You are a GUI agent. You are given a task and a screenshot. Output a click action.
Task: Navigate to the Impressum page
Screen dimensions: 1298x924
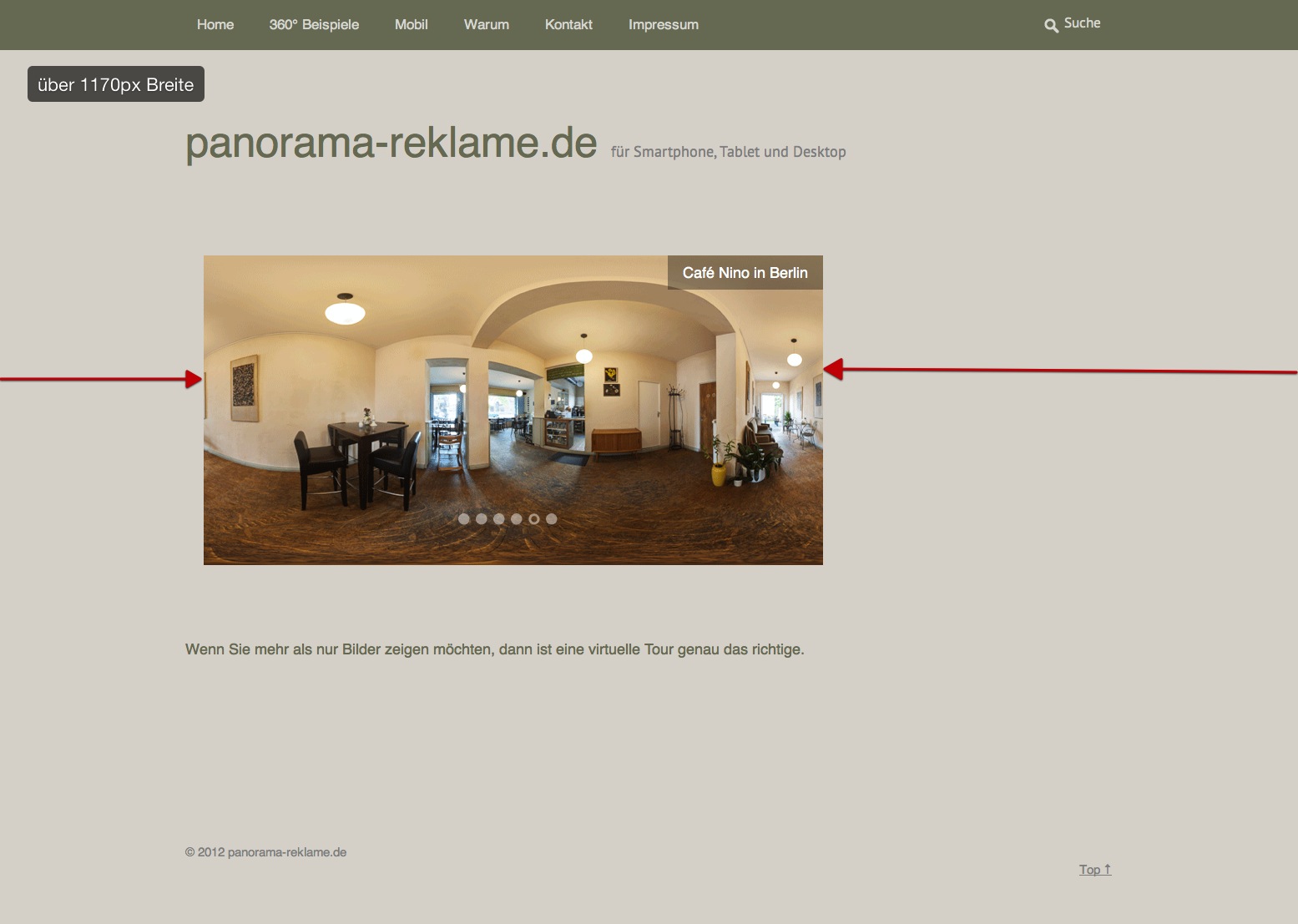[663, 25]
